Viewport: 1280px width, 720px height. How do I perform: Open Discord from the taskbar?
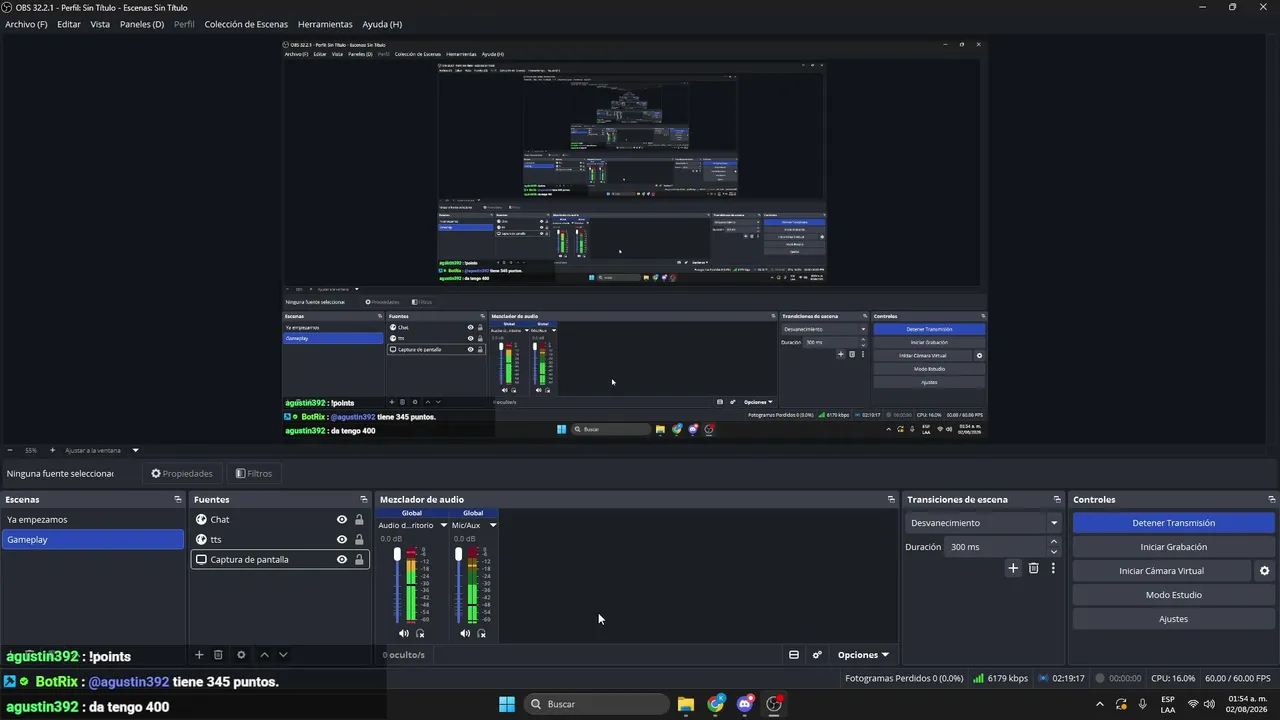(745, 704)
